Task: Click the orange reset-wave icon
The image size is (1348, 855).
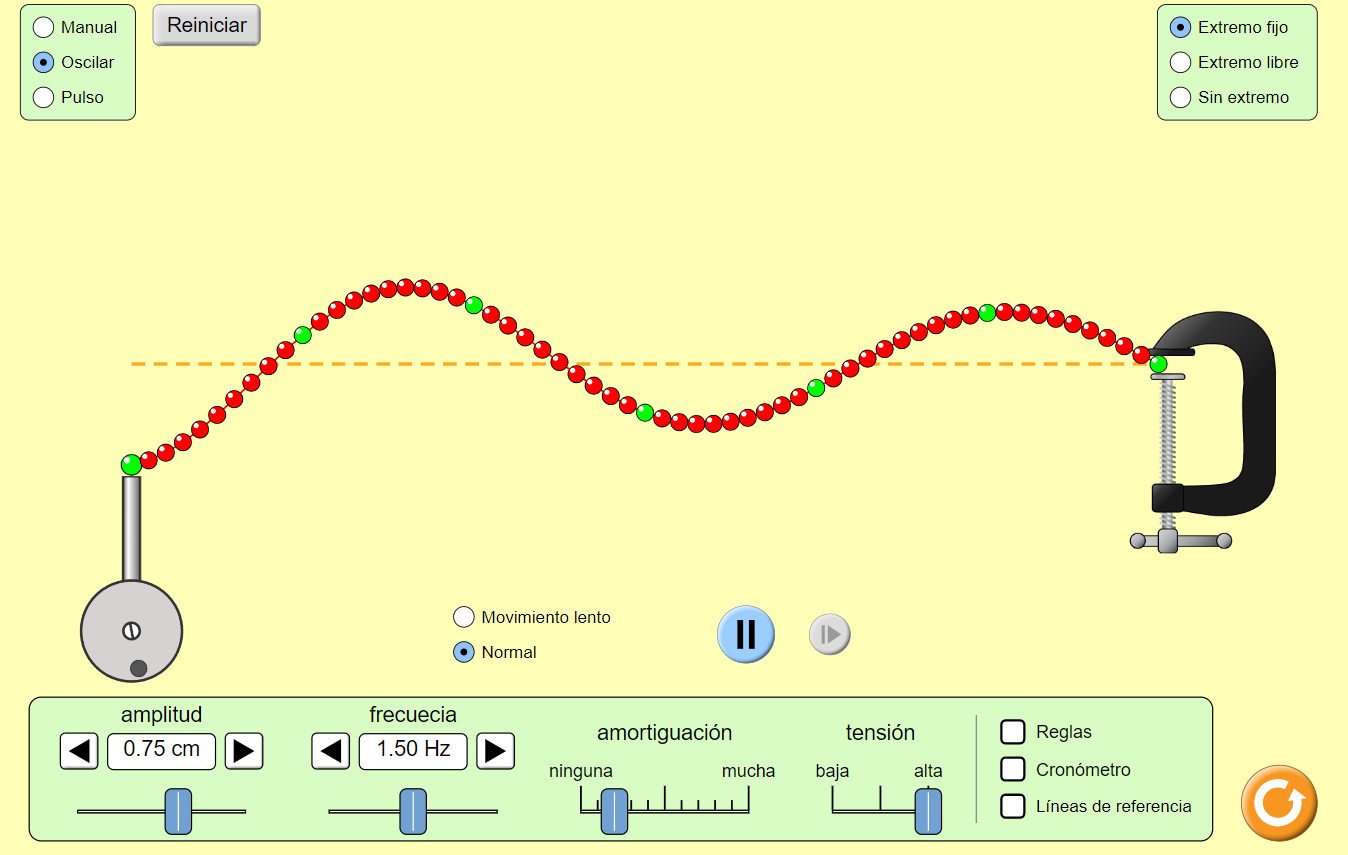Action: pyautogui.click(x=1278, y=803)
